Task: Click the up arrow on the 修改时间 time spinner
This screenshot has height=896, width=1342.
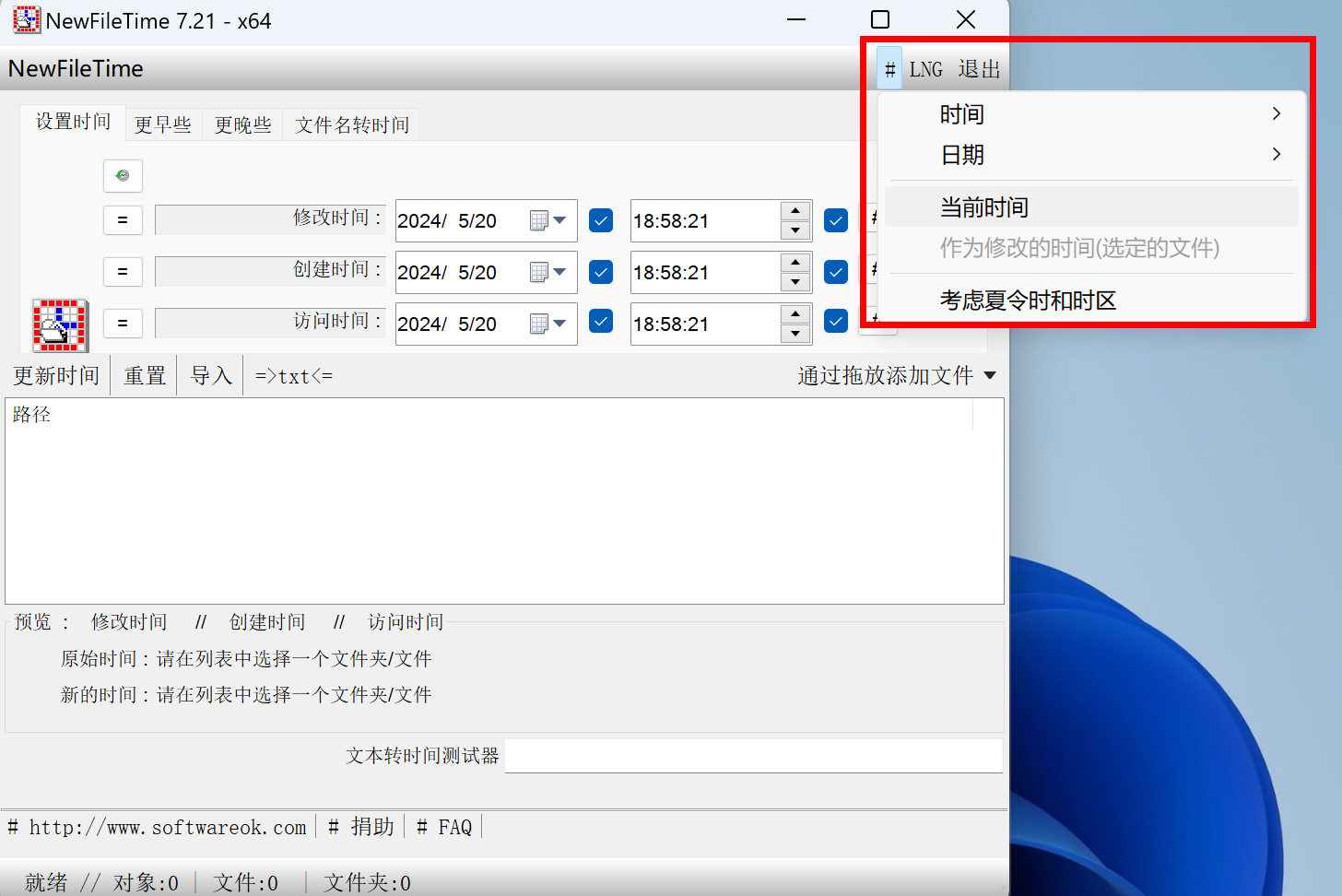Action: tap(795, 213)
